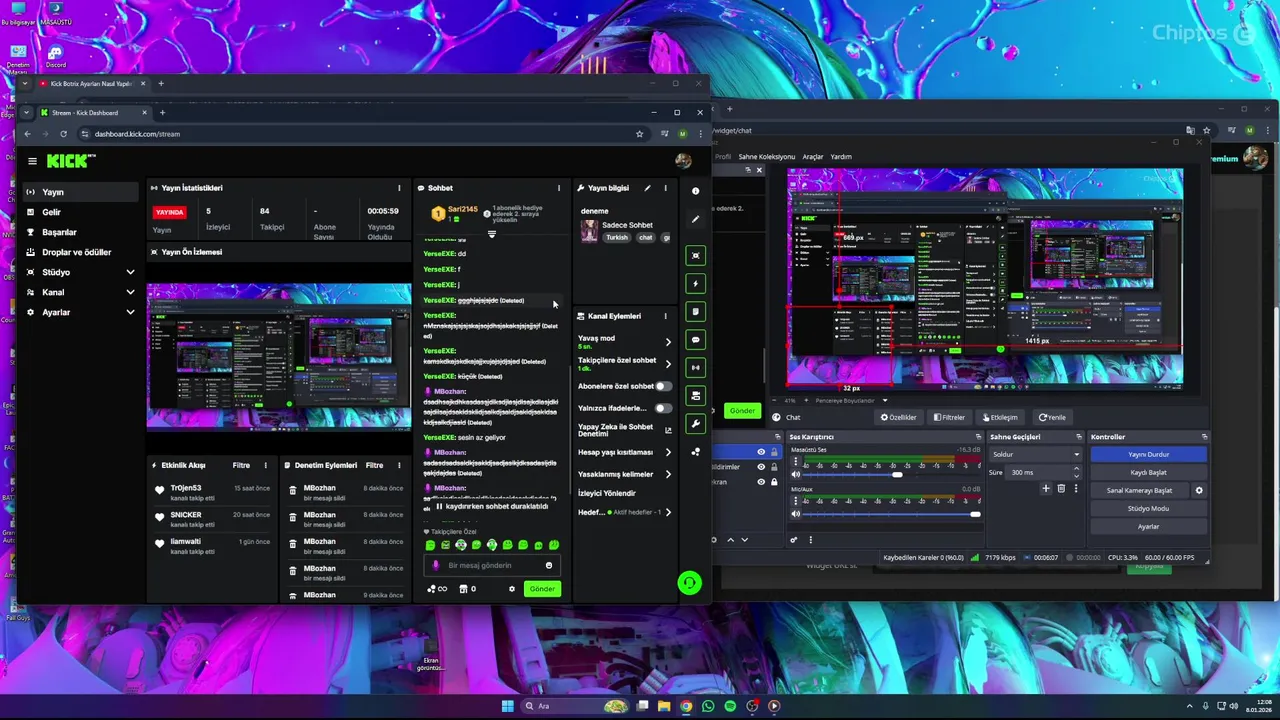Expand the Ayarlar sidebar section

click(130, 312)
